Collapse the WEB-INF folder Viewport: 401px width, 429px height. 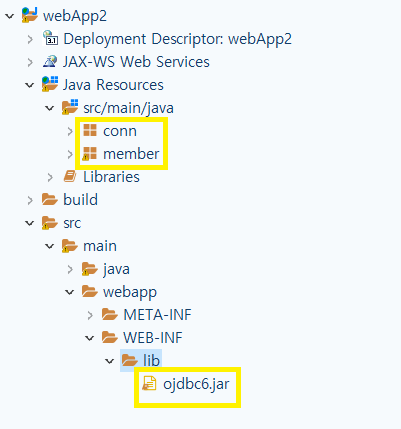point(90,338)
